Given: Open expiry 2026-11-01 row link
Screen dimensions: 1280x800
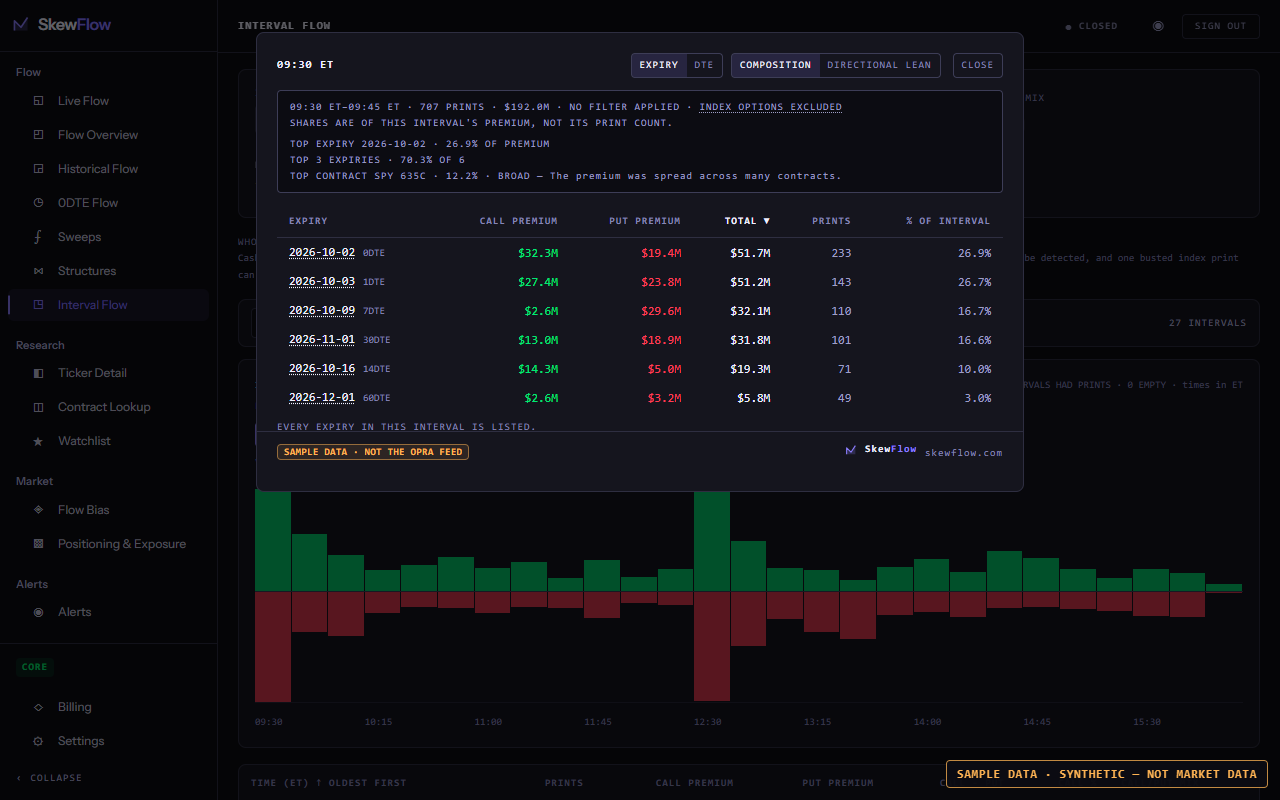Looking at the screenshot, I should coord(322,340).
